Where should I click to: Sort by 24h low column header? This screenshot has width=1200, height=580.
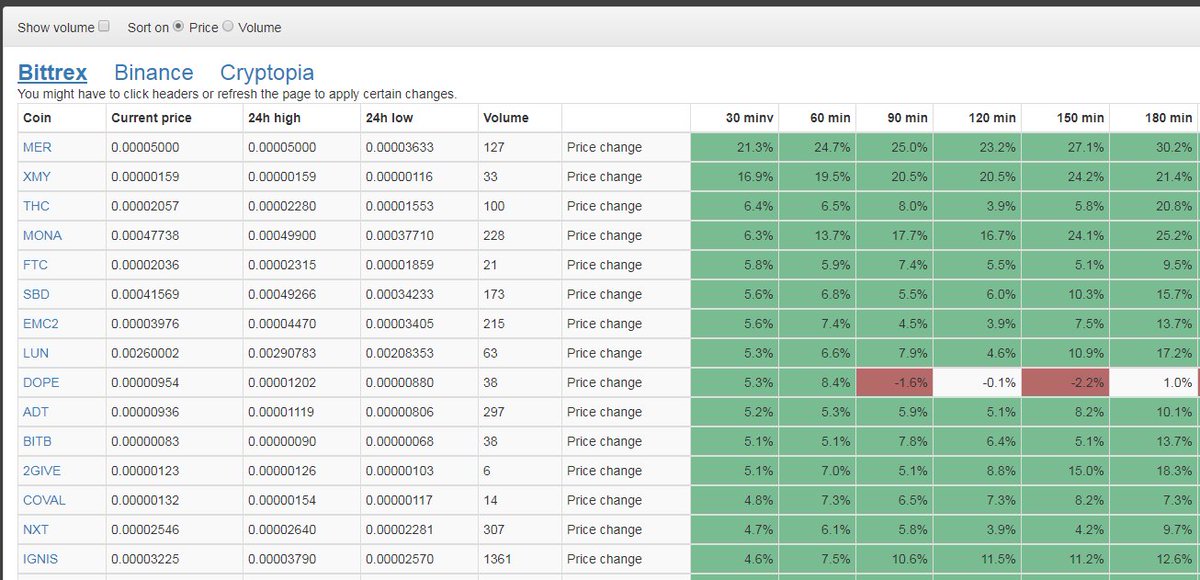click(419, 118)
